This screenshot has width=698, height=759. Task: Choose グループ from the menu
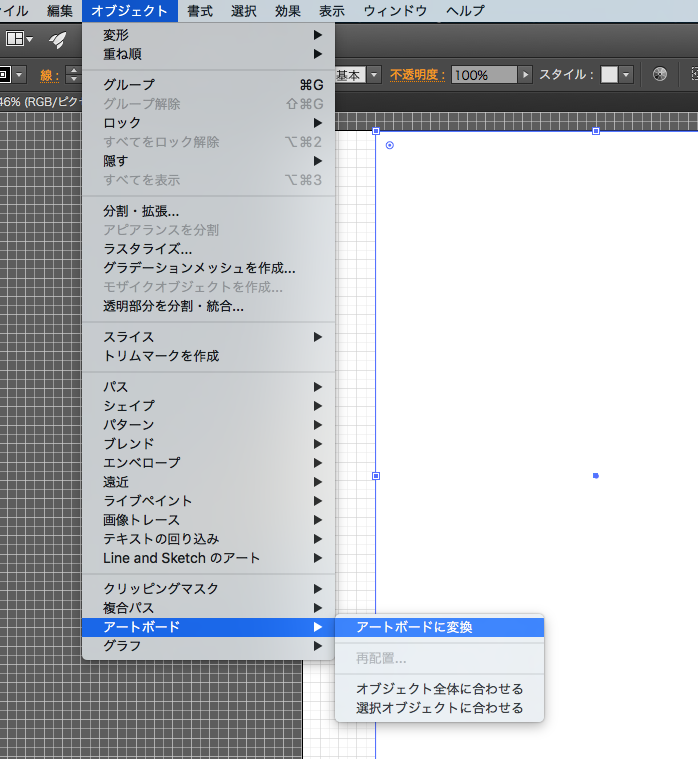pos(209,85)
